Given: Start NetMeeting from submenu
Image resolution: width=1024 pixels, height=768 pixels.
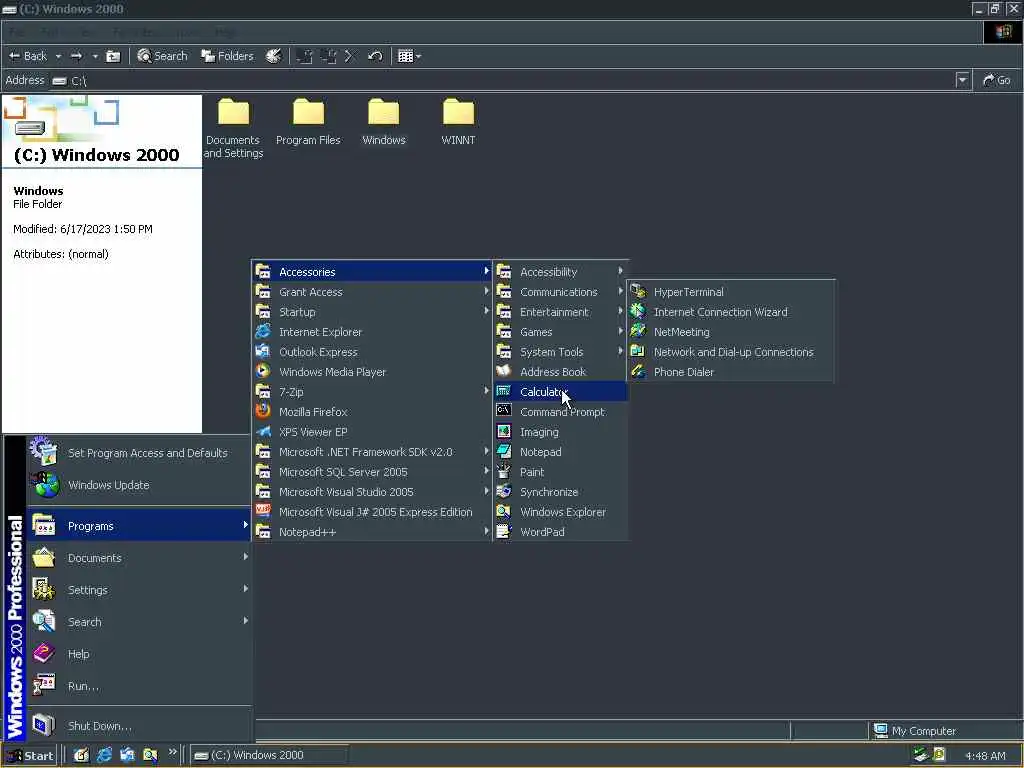Looking at the screenshot, I should point(731,332).
